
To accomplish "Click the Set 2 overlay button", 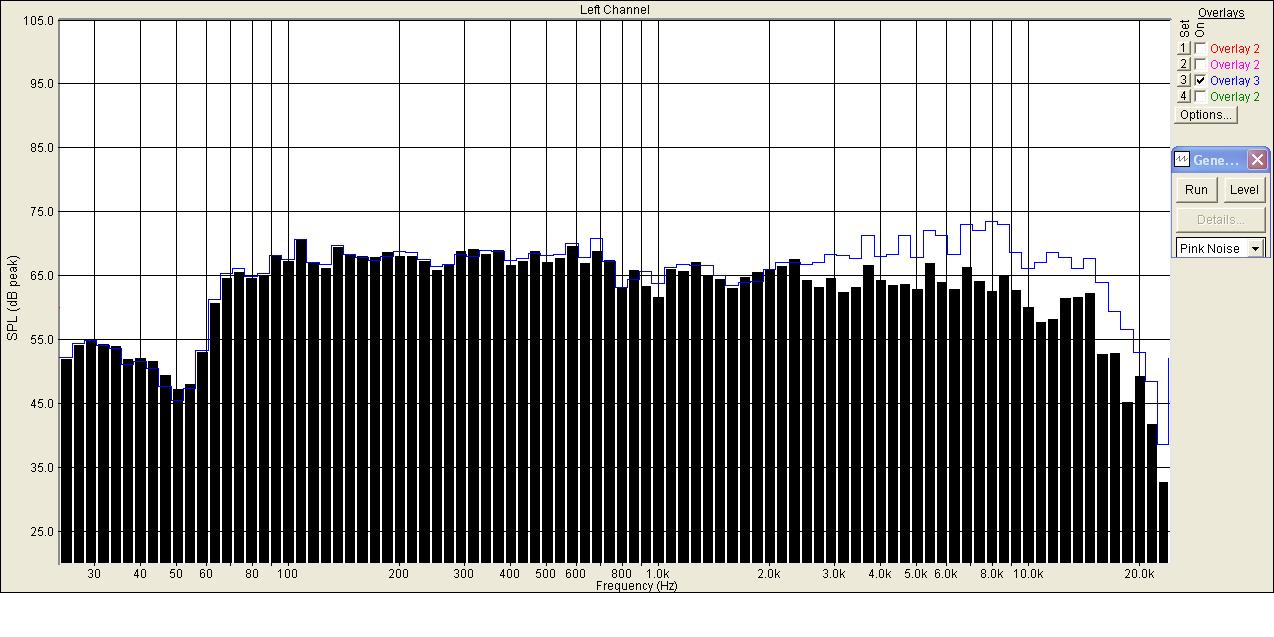I will [1184, 65].
